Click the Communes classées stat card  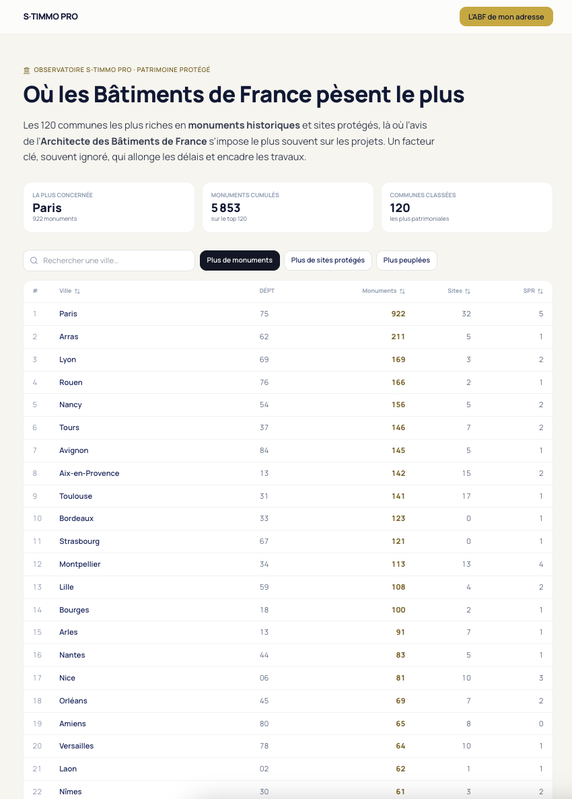(467, 207)
